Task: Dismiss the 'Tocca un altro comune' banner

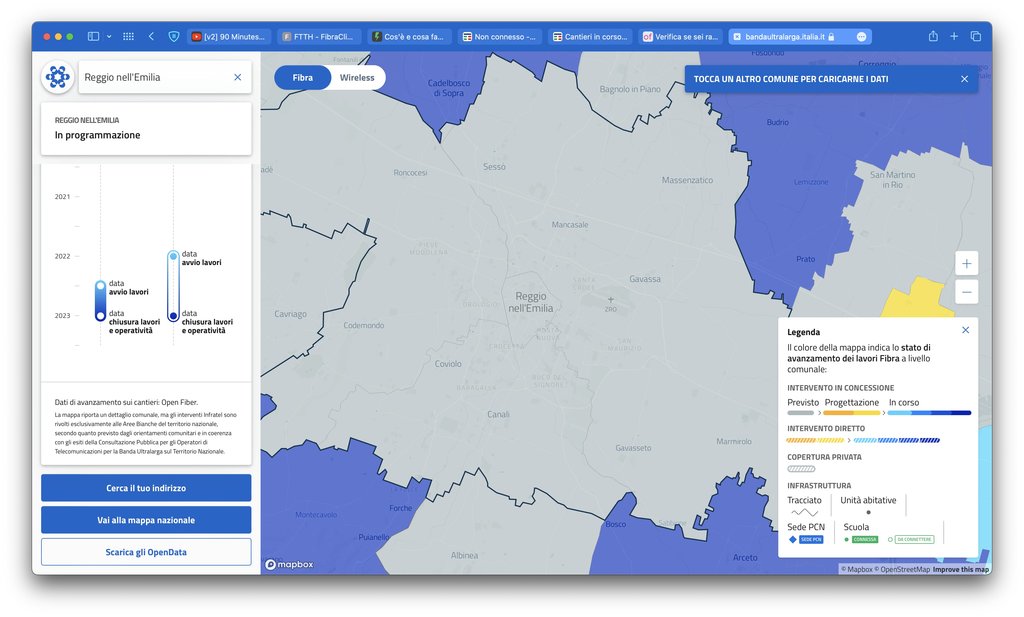Action: [964, 79]
